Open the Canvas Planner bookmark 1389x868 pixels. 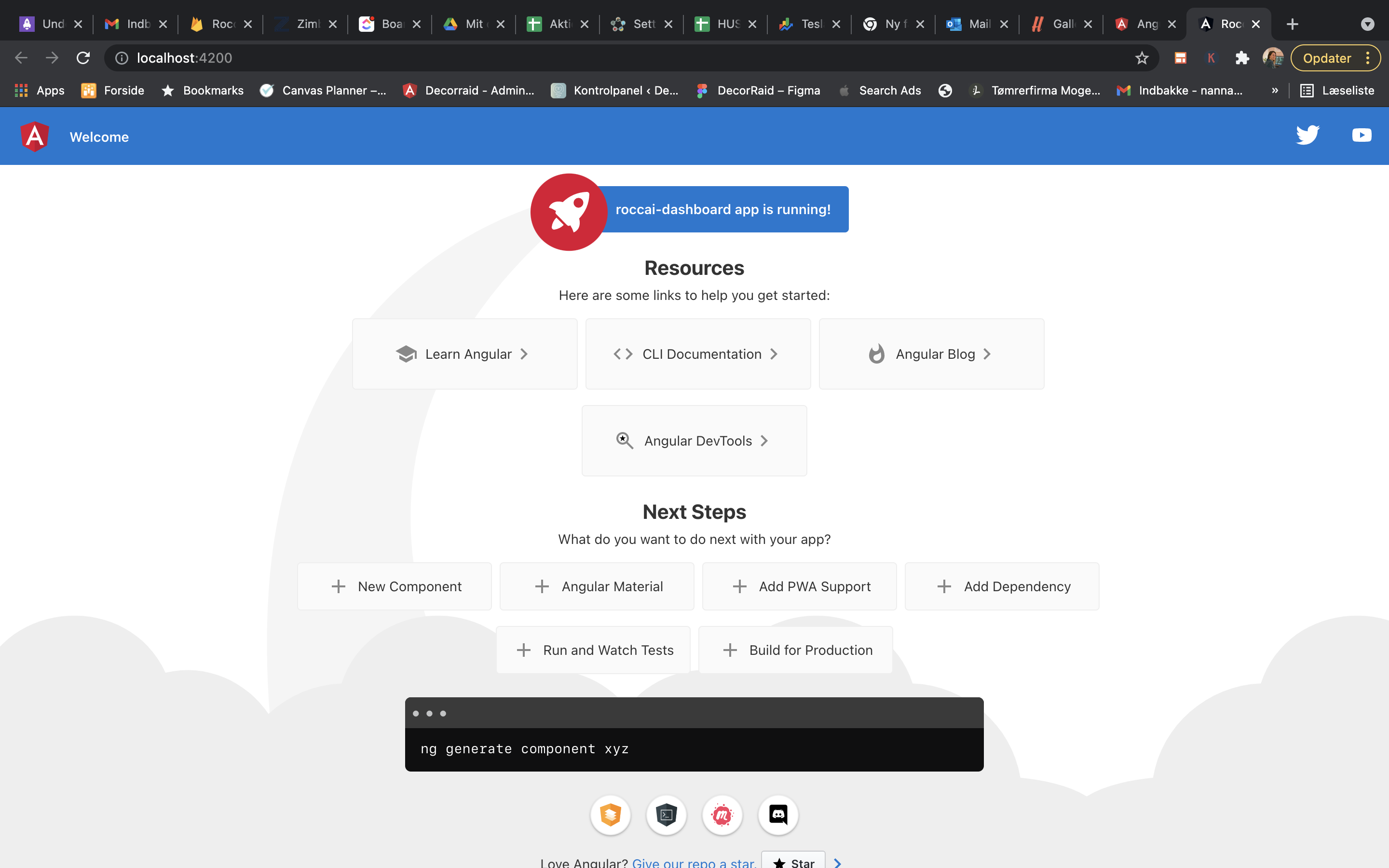(323, 90)
